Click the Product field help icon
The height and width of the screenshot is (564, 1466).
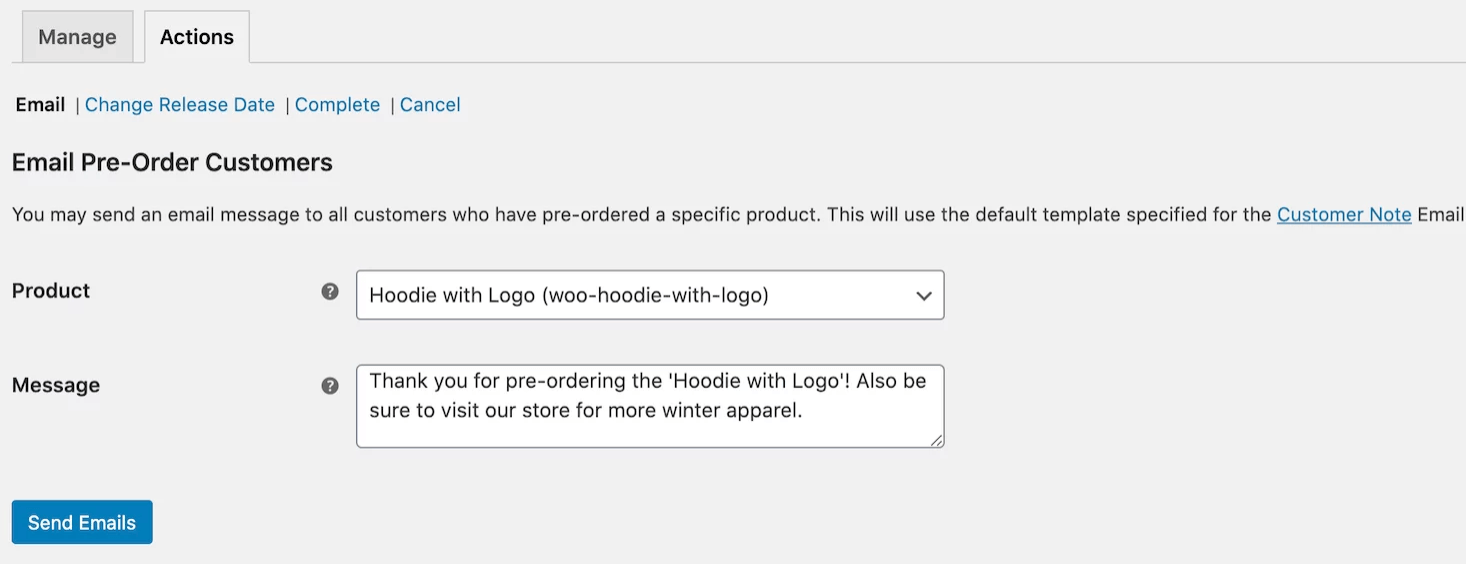pos(330,292)
